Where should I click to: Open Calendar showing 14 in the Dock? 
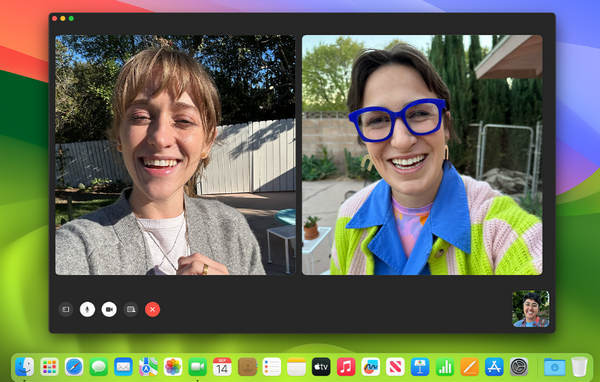[222, 367]
